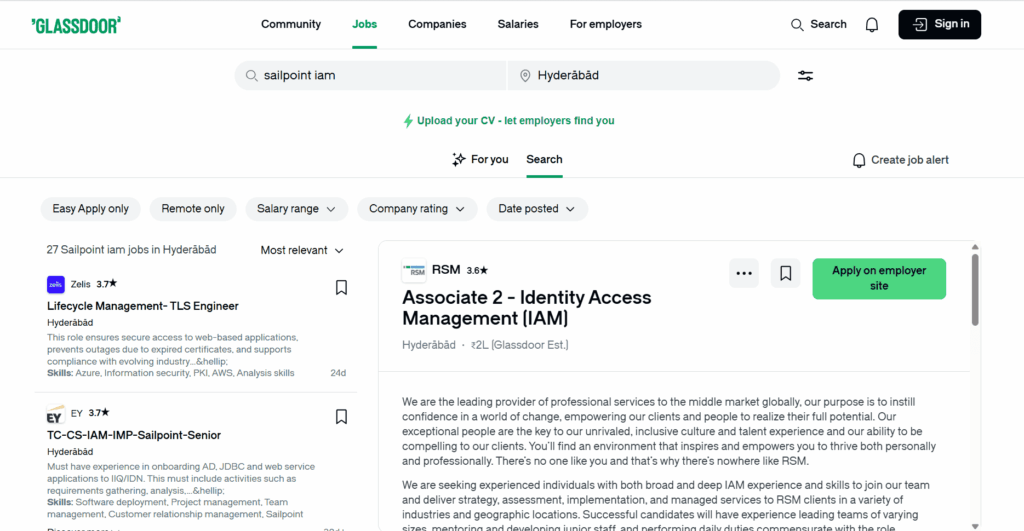This screenshot has width=1024, height=531.
Task: Click Search text in header
Action: click(828, 24)
